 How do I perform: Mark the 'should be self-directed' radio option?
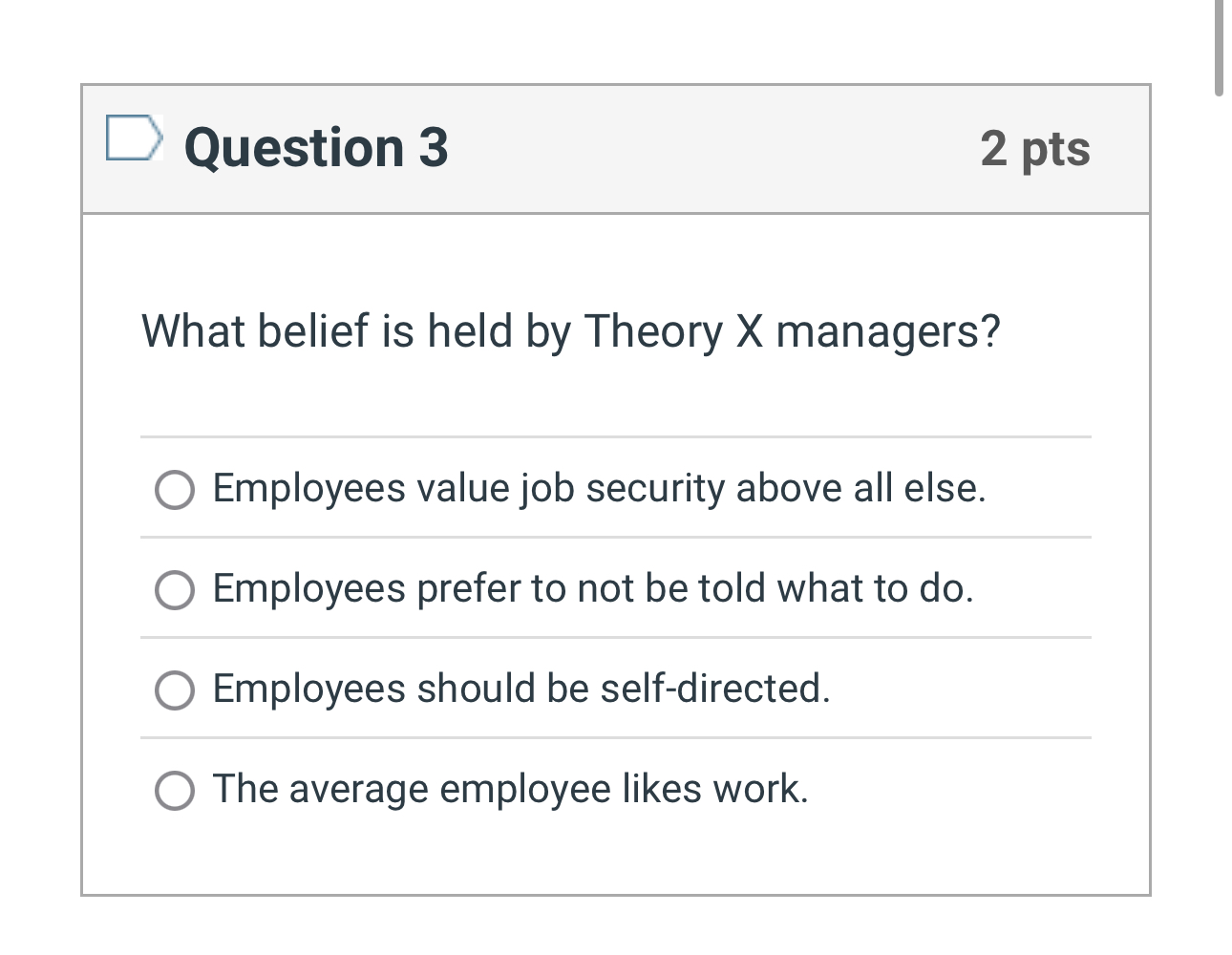point(175,690)
